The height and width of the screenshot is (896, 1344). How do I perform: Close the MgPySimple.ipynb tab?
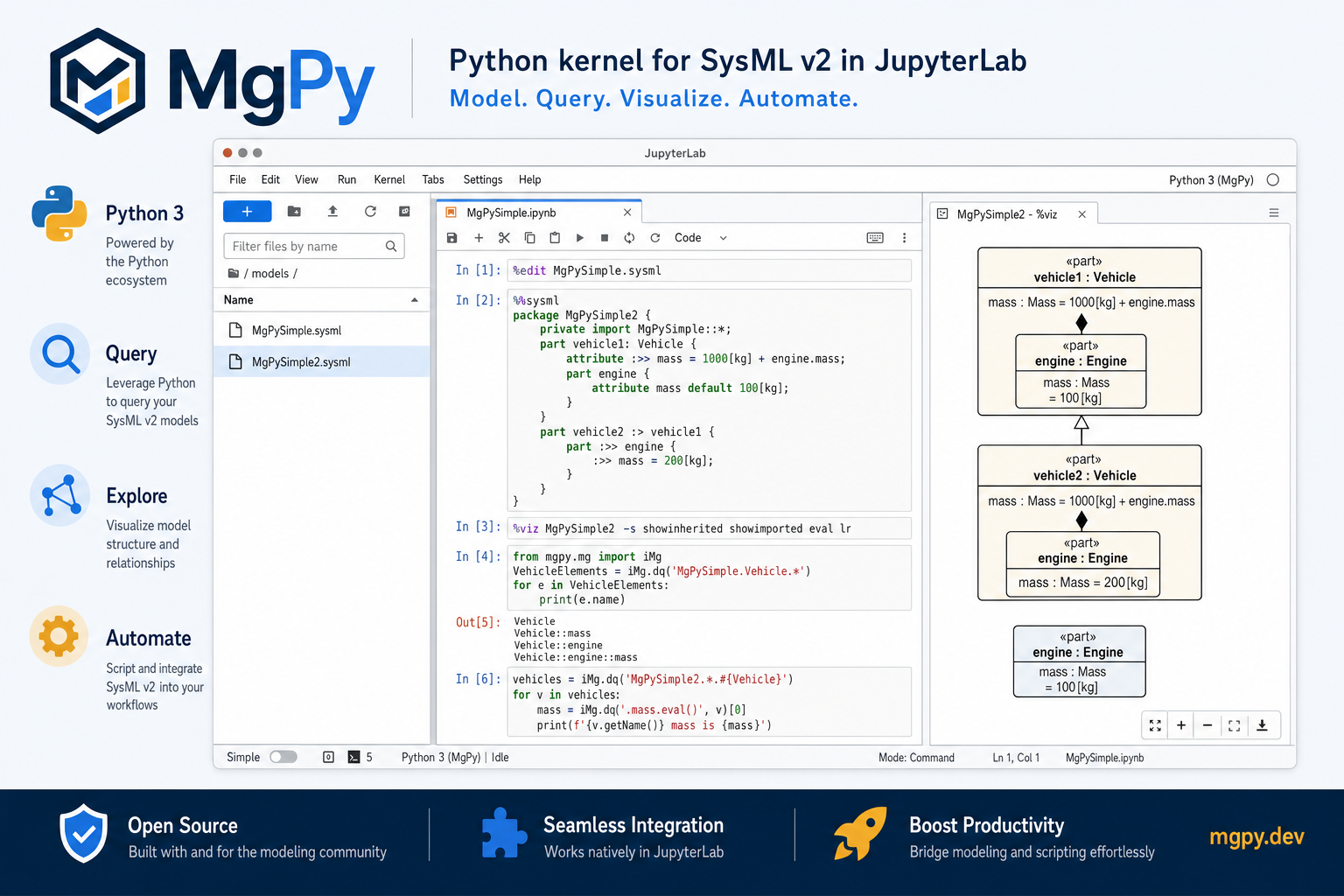coord(627,213)
